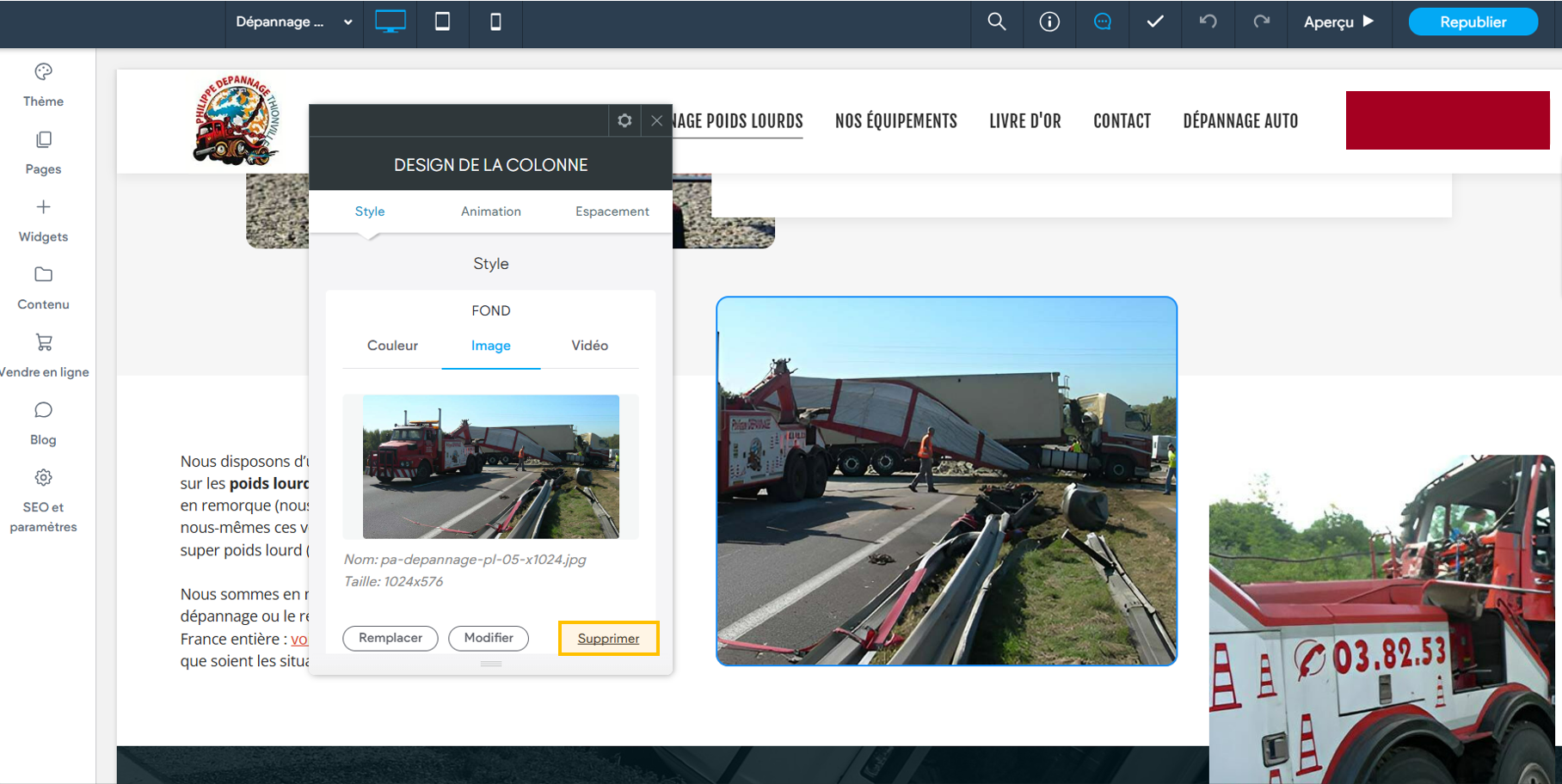The height and width of the screenshot is (784, 1562).
Task: Click the Poids Lourds menu item
Action: (737, 121)
